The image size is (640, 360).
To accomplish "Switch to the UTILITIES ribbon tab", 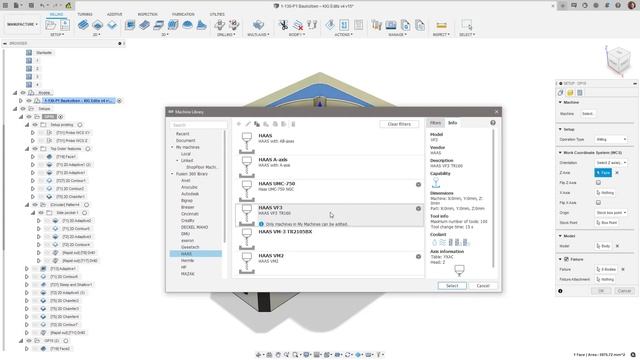I will [x=217, y=14].
